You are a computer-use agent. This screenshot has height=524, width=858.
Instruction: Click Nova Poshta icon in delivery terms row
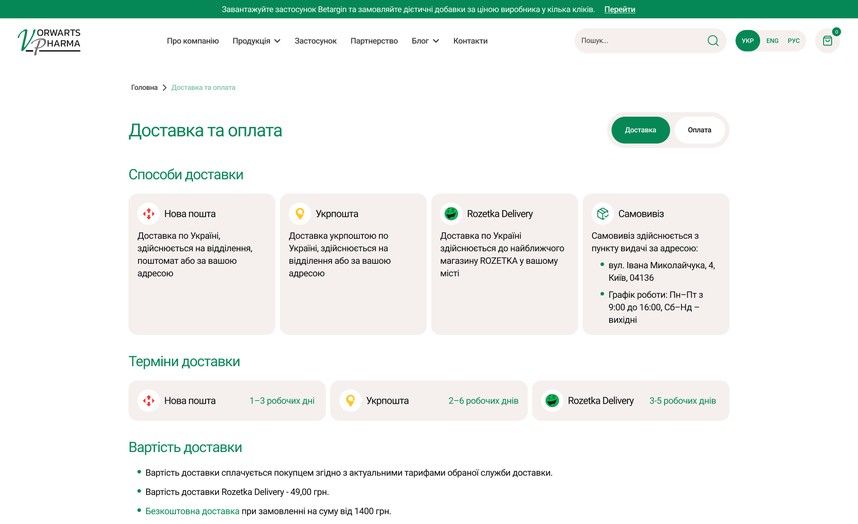(148, 400)
